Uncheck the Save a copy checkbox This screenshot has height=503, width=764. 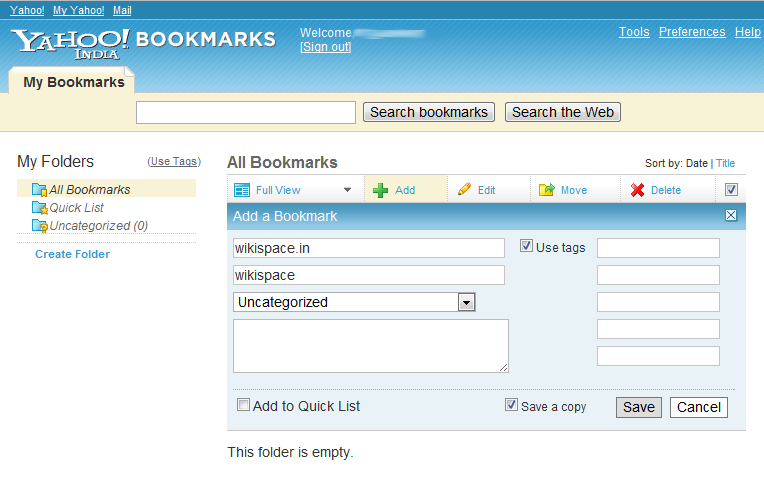pos(511,405)
